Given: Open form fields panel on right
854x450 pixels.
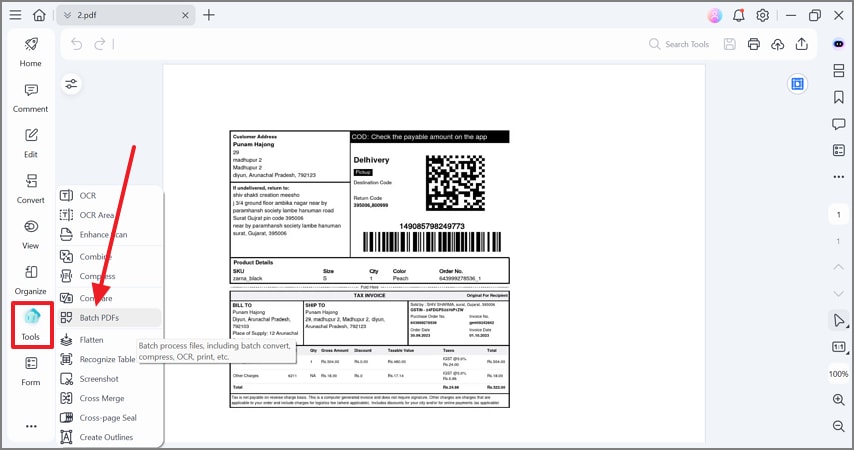Looking at the screenshot, I should point(839,150).
